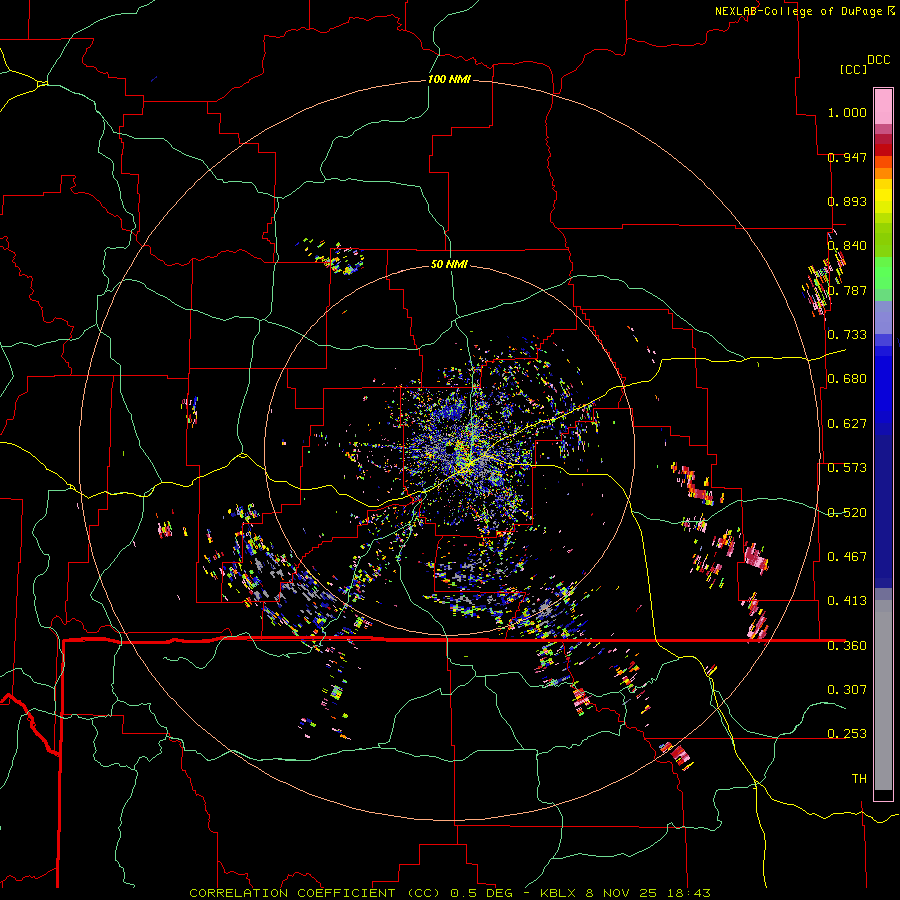Viewport: 900px width, 900px height.
Task: Click the [CC] legend unit label
Action: point(853,69)
